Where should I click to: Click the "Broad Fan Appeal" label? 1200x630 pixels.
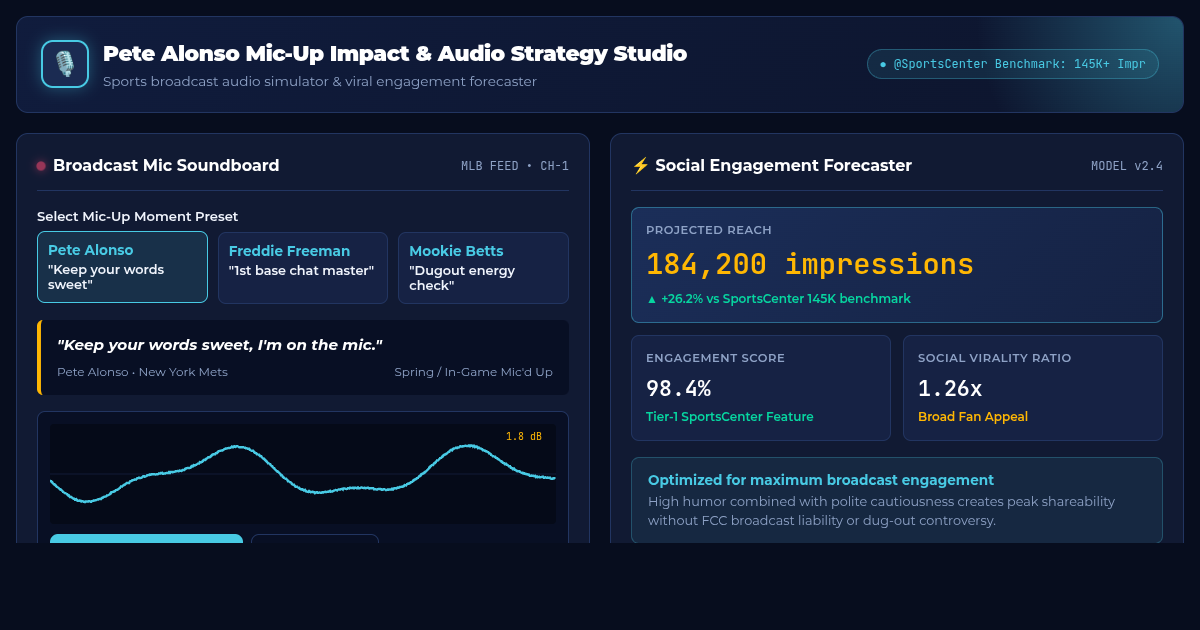click(x=973, y=417)
